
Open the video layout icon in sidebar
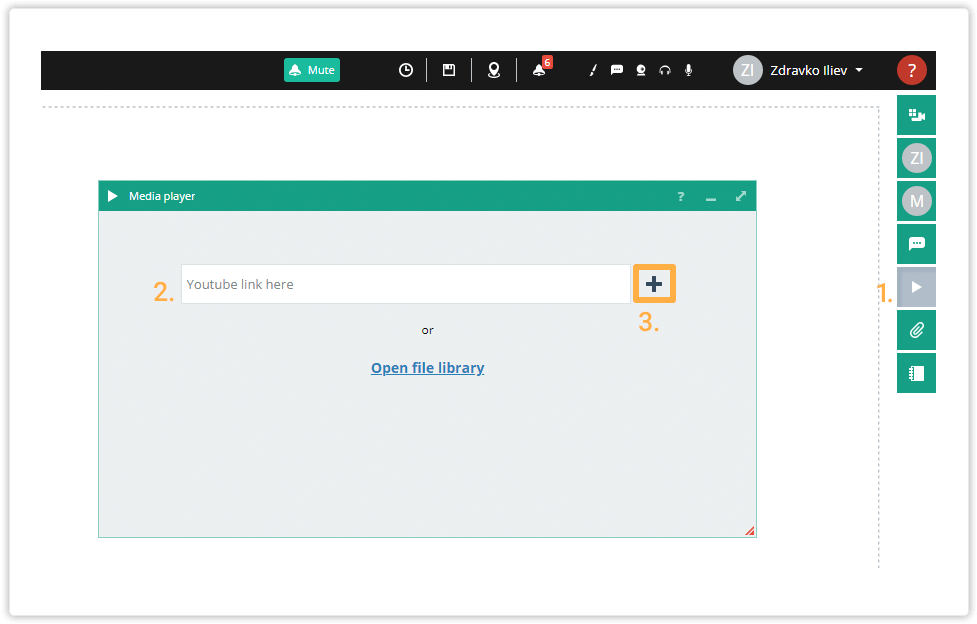pyautogui.click(x=916, y=115)
